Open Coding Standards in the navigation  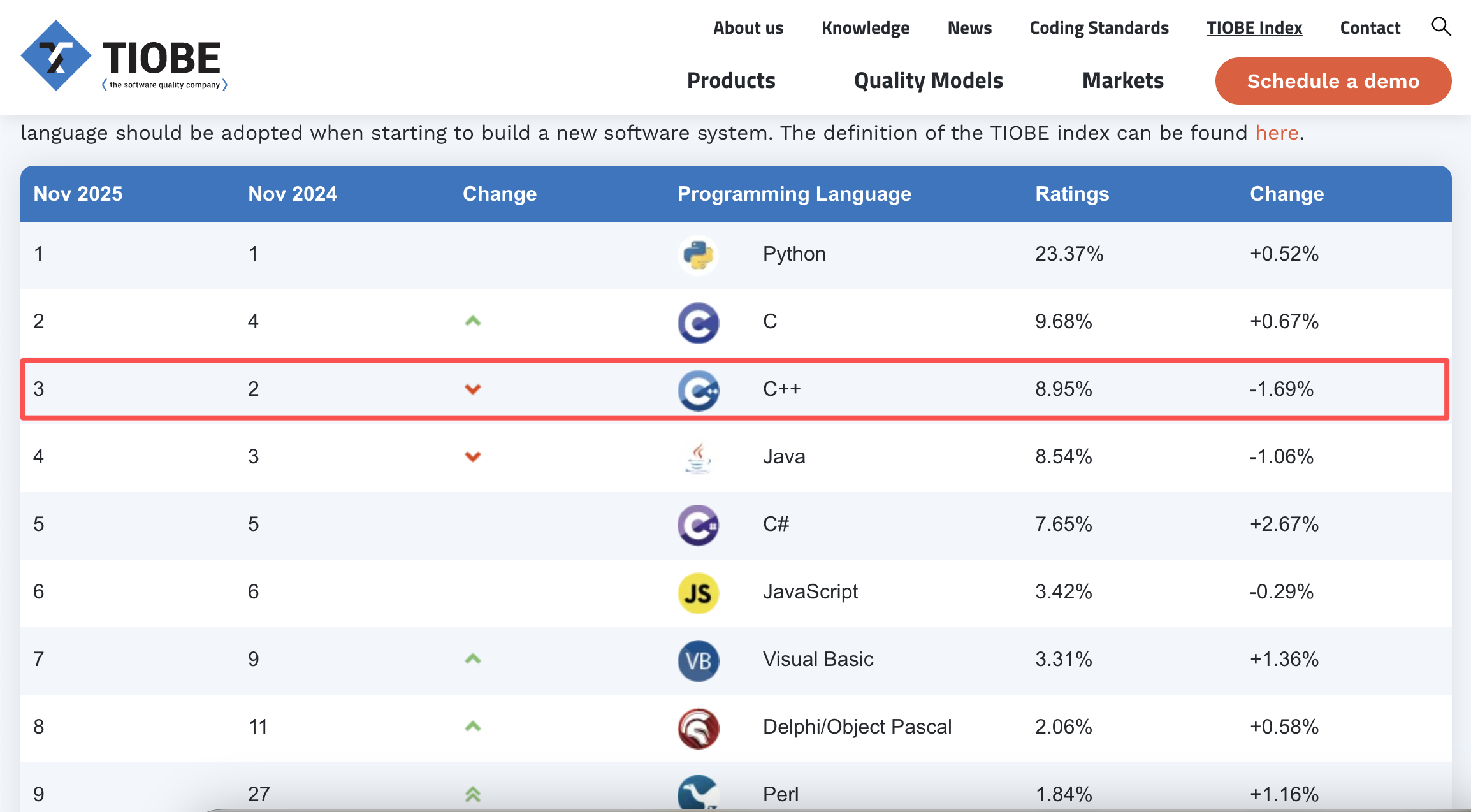tap(1099, 28)
